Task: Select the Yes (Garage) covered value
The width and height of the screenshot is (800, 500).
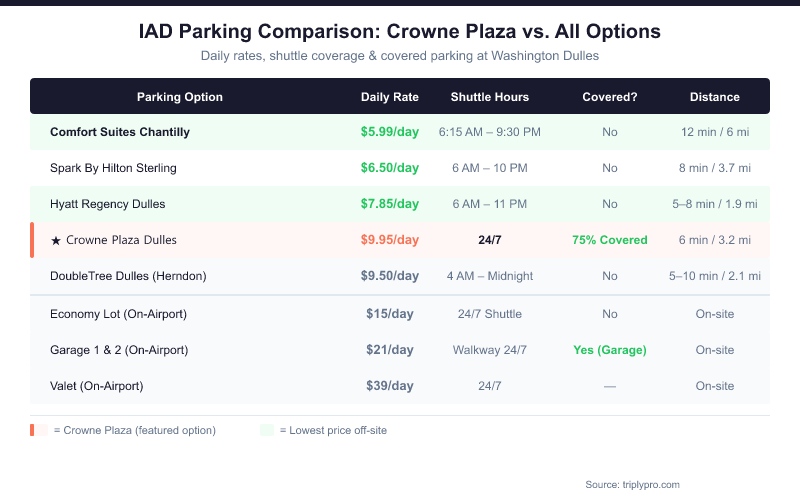Action: click(x=610, y=350)
